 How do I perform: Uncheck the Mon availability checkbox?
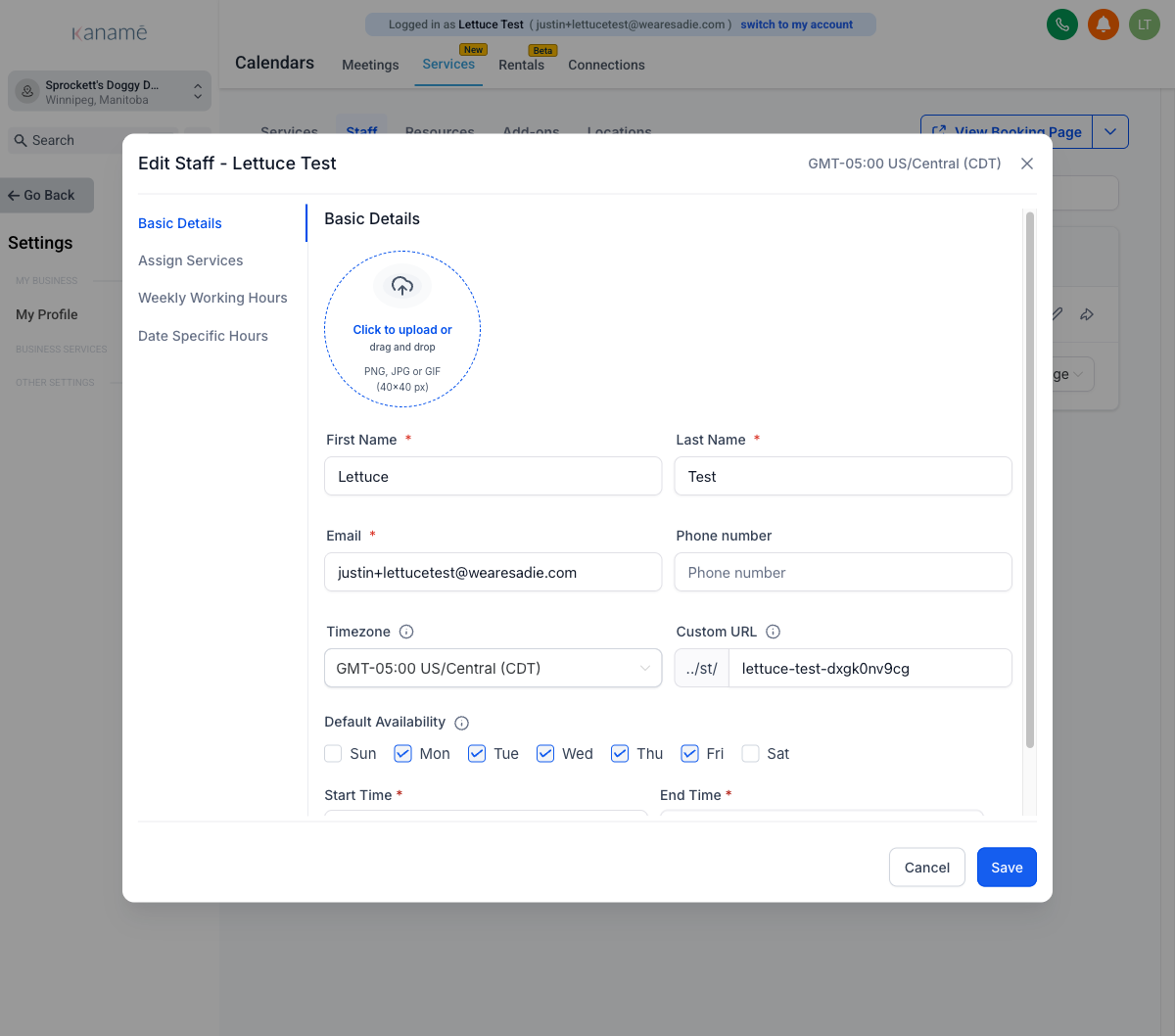(402, 753)
